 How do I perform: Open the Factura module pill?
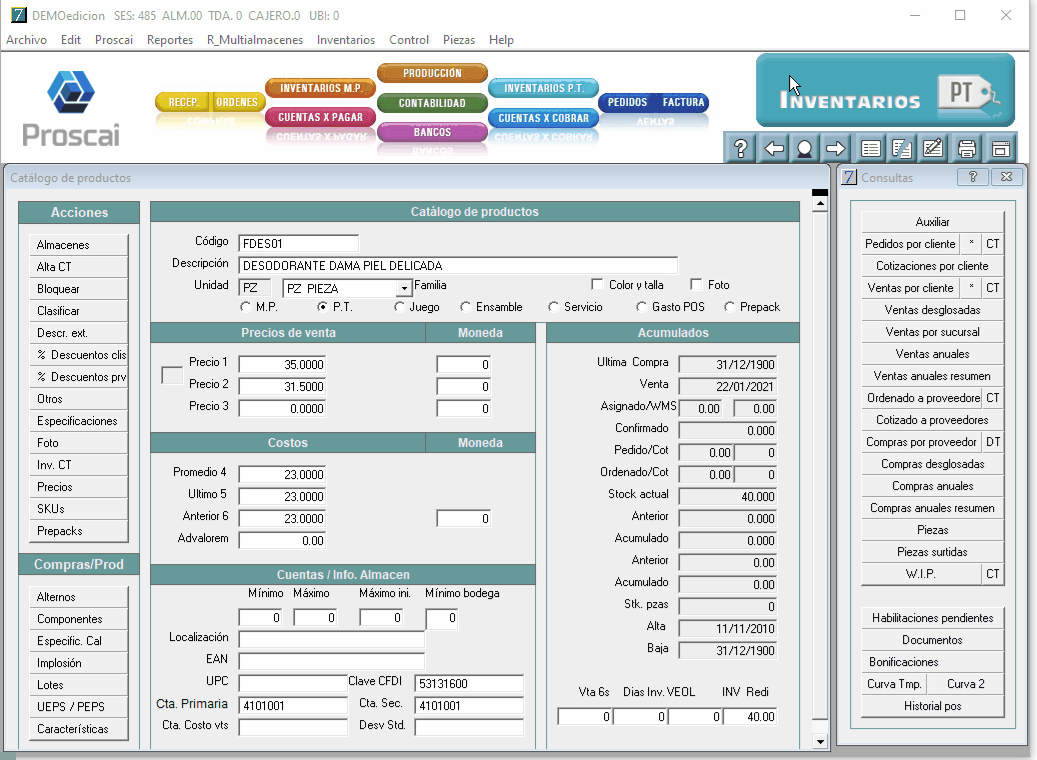[683, 102]
